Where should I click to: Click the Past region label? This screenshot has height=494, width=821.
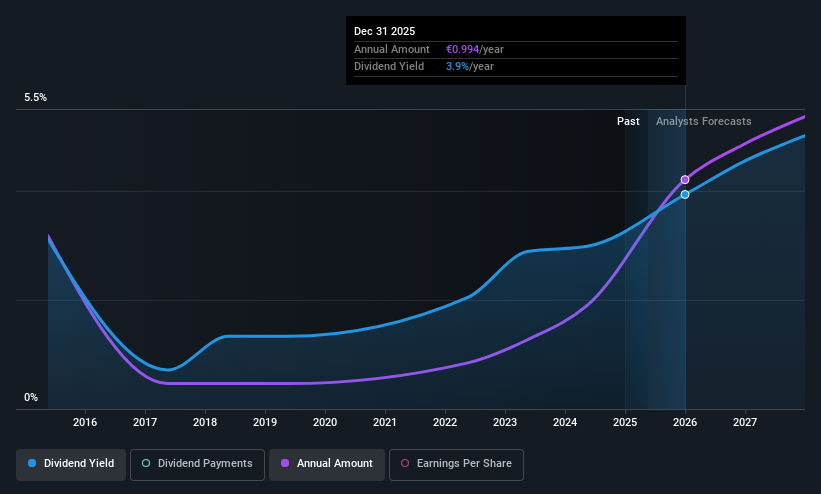click(x=628, y=122)
